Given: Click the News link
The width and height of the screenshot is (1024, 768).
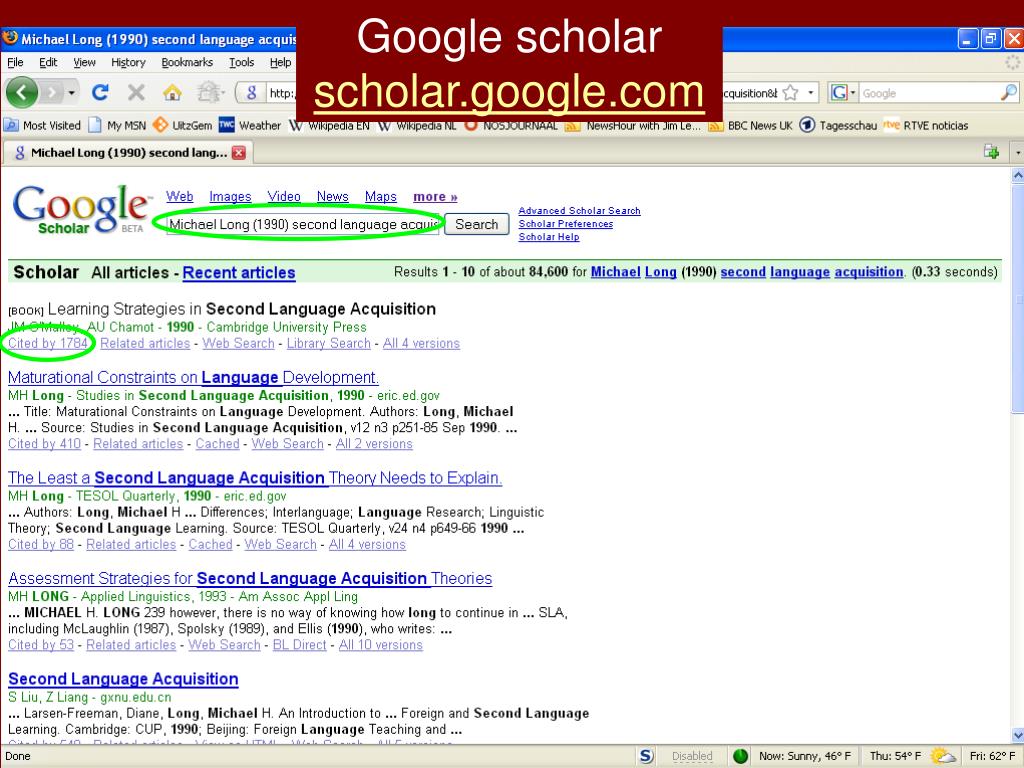Looking at the screenshot, I should pos(332,197).
